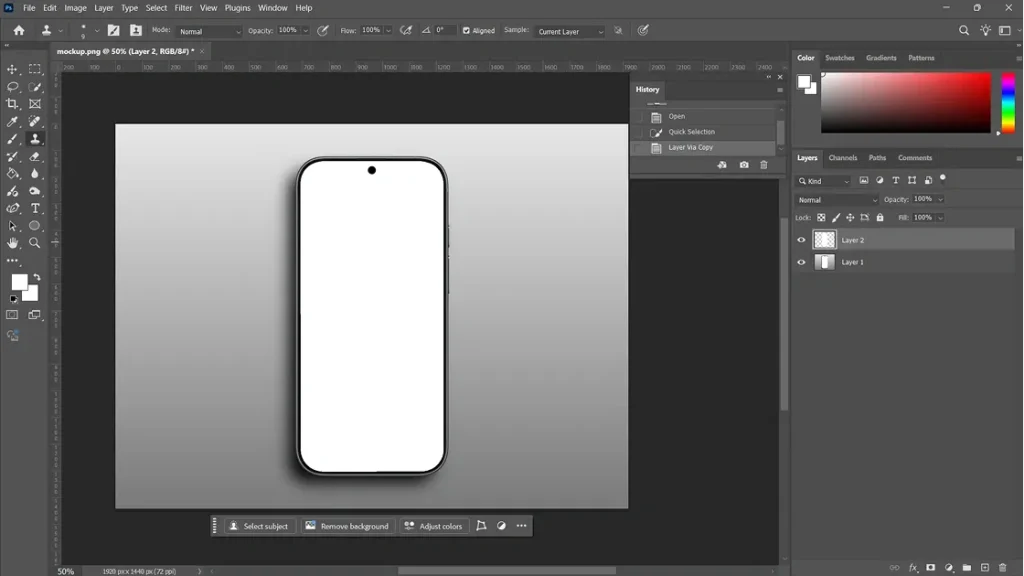Select the Hand tool
1024x576 pixels.
[x=12, y=243]
